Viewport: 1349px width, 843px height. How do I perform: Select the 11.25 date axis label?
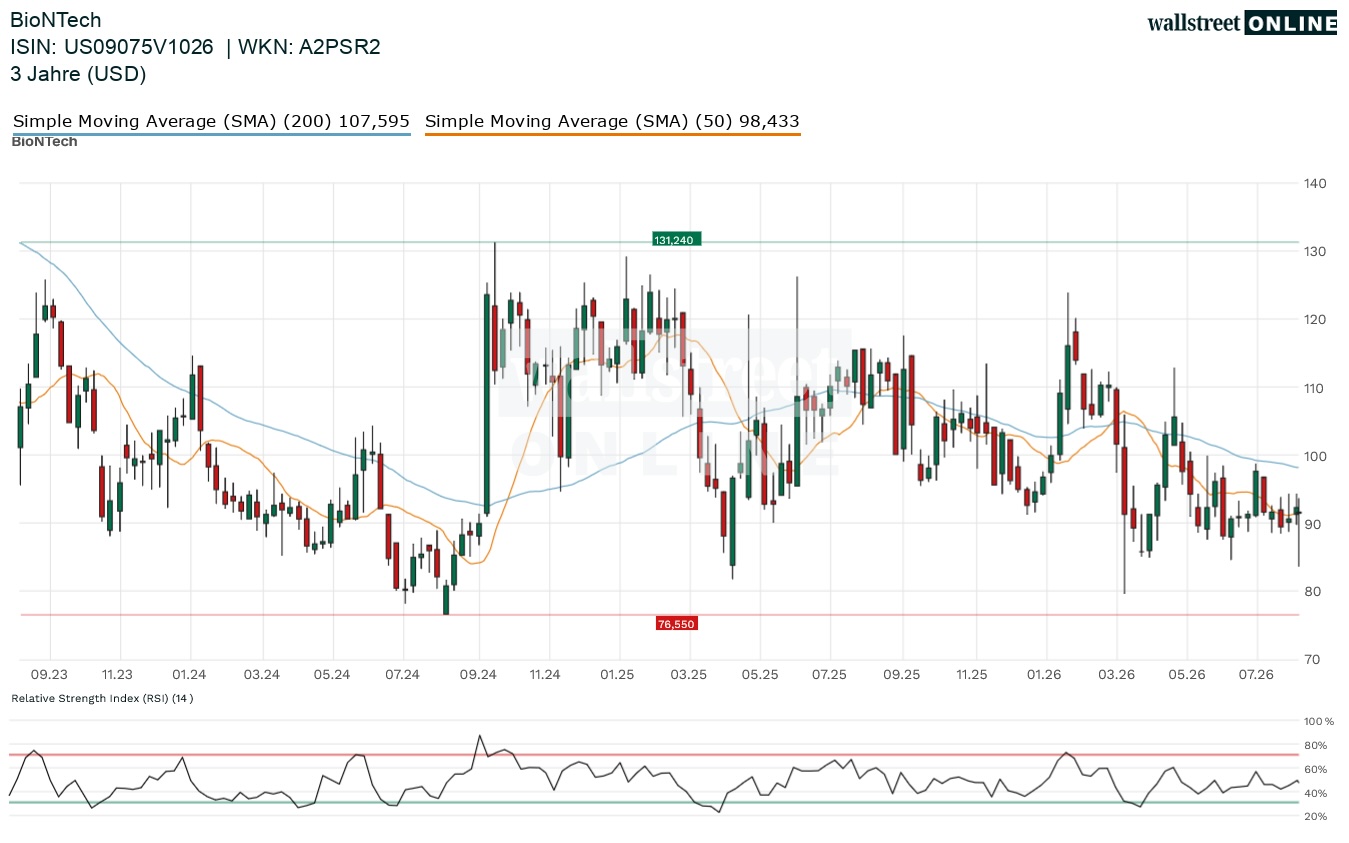click(x=971, y=675)
